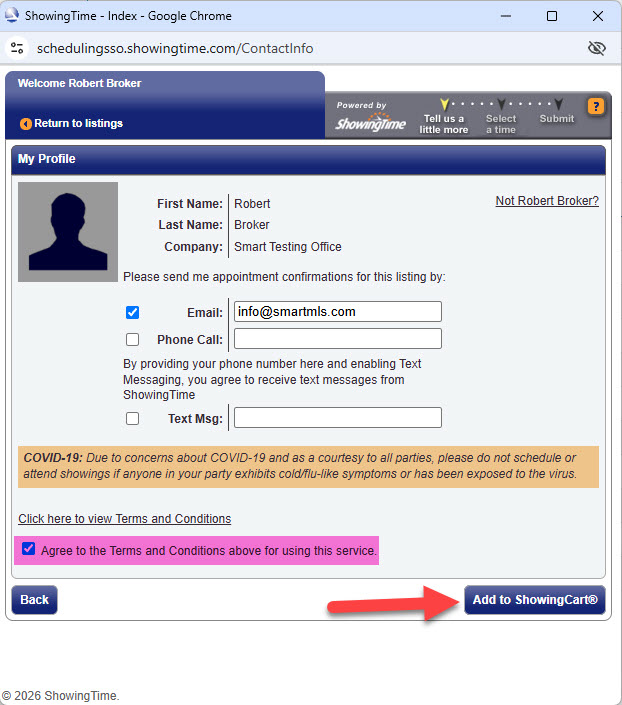Click the site settings icon in address bar

tap(17, 48)
